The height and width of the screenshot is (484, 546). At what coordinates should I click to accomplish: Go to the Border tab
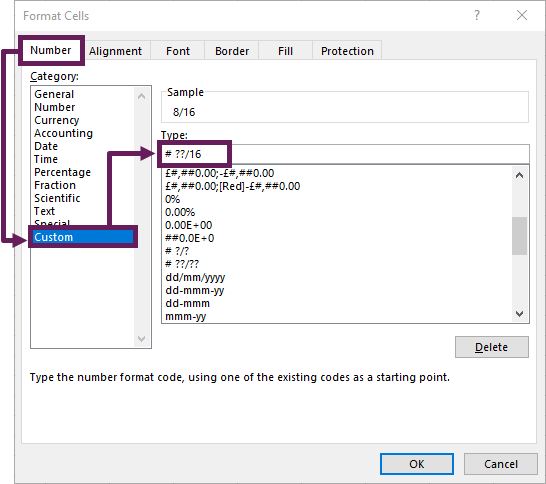coord(232,51)
